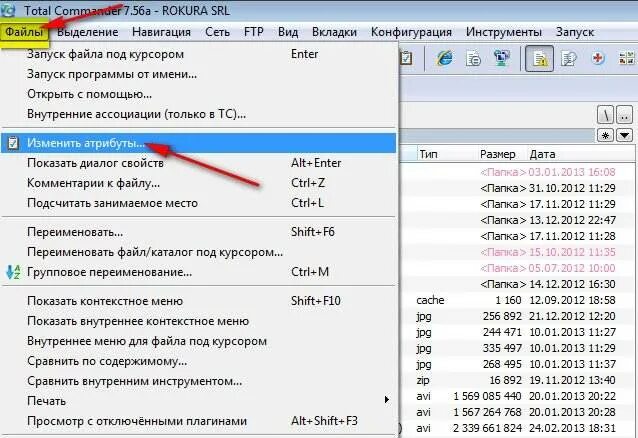Screen dimensions: 638x438
Task: Select folder dated 14.12.2012 16:30
Action: tap(518, 284)
